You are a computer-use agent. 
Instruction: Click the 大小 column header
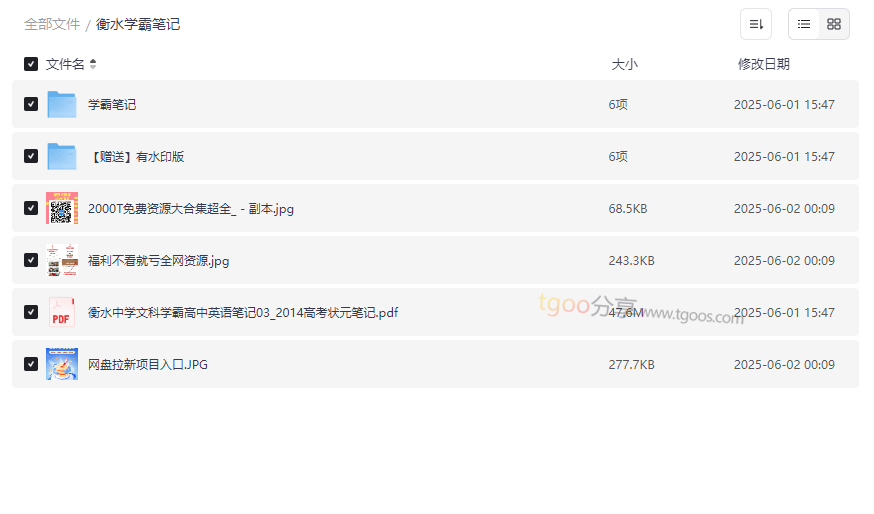coord(624,64)
